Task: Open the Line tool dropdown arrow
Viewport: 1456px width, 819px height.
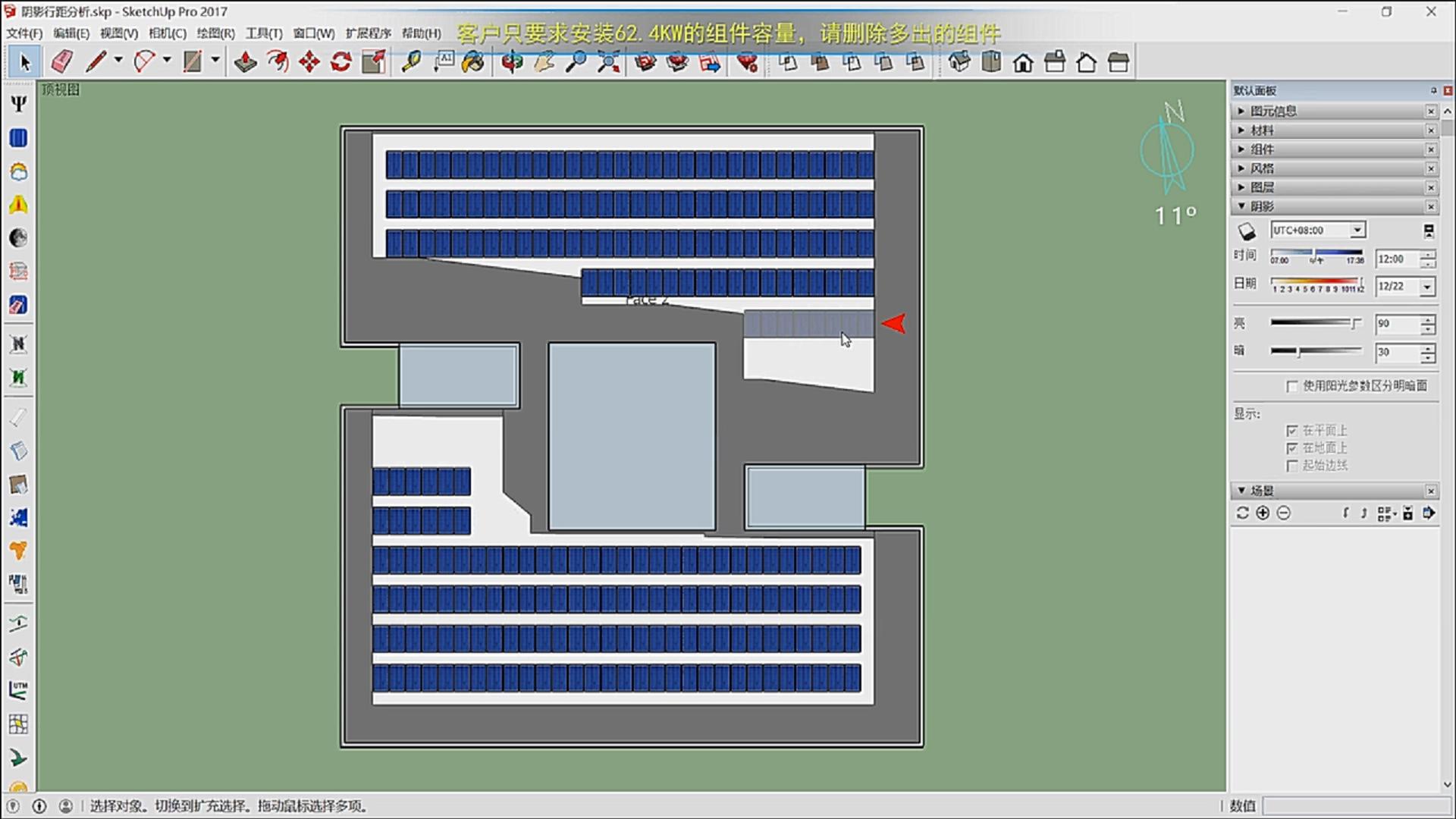Action: tap(118, 60)
